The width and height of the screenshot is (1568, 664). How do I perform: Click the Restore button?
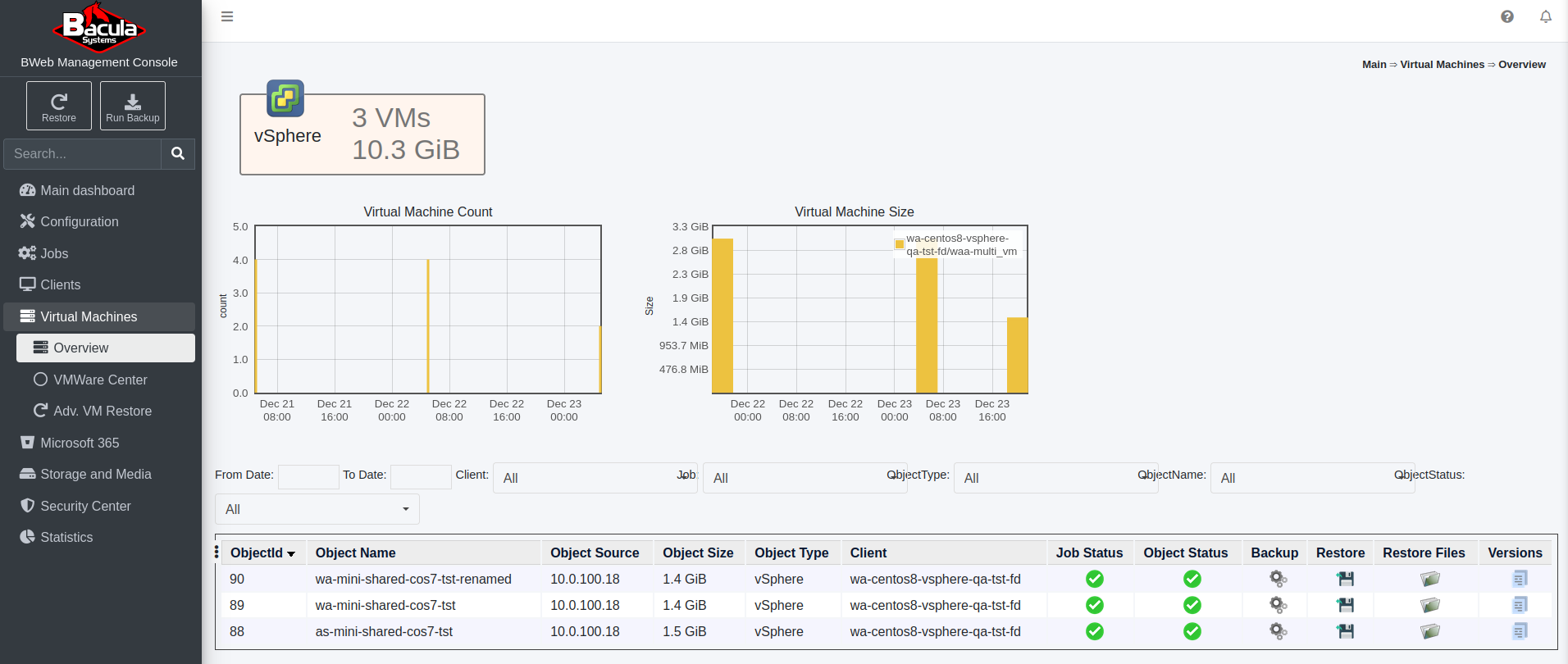point(59,106)
